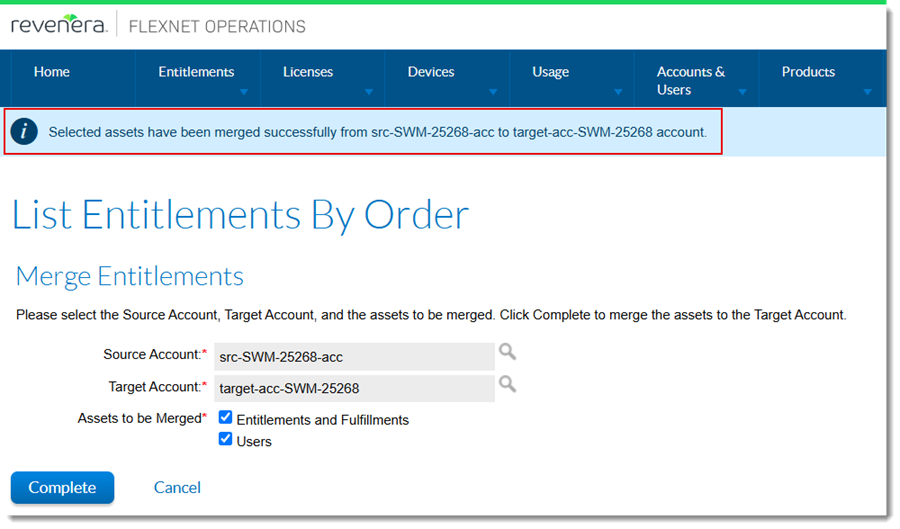
Task: Click the Source Account input field
Action: 354,356
